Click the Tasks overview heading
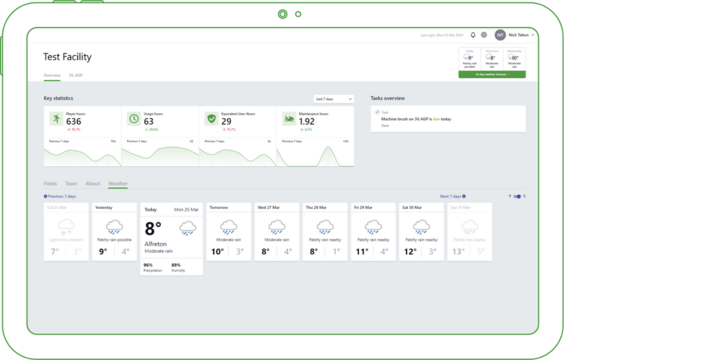Image resolution: width=720 pixels, height=360 pixels. [x=388, y=98]
